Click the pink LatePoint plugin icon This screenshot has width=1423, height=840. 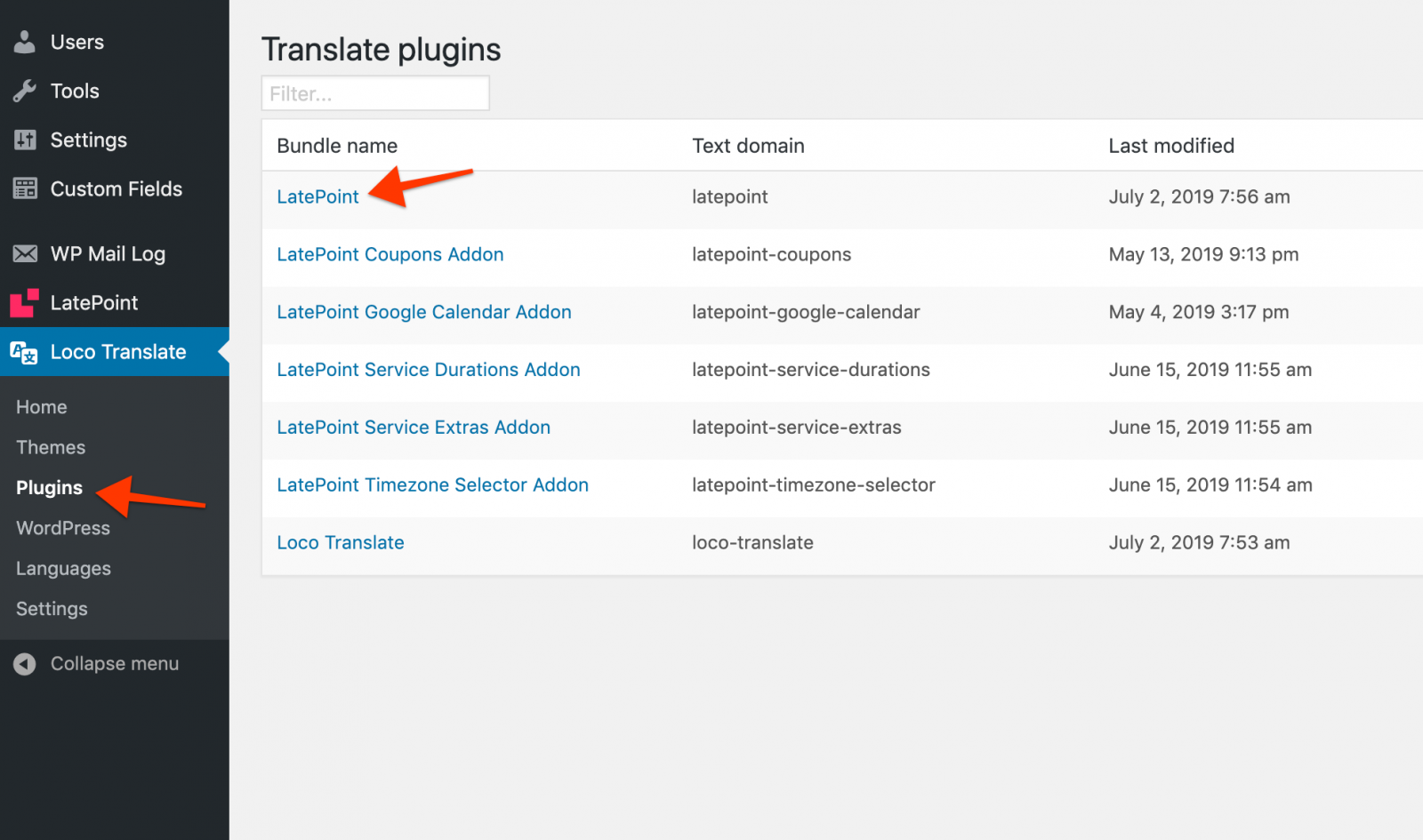[x=24, y=302]
